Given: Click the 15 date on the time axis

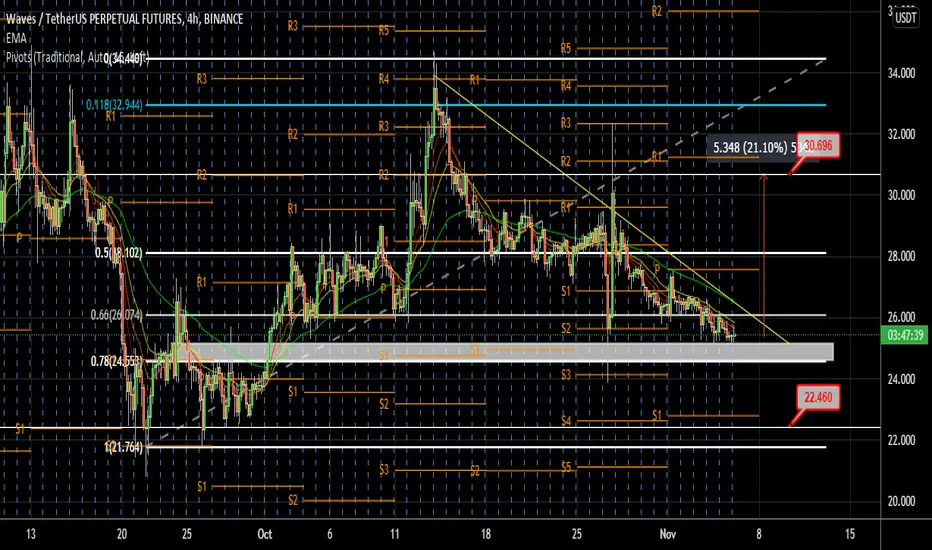Looking at the screenshot, I should tap(850, 534).
